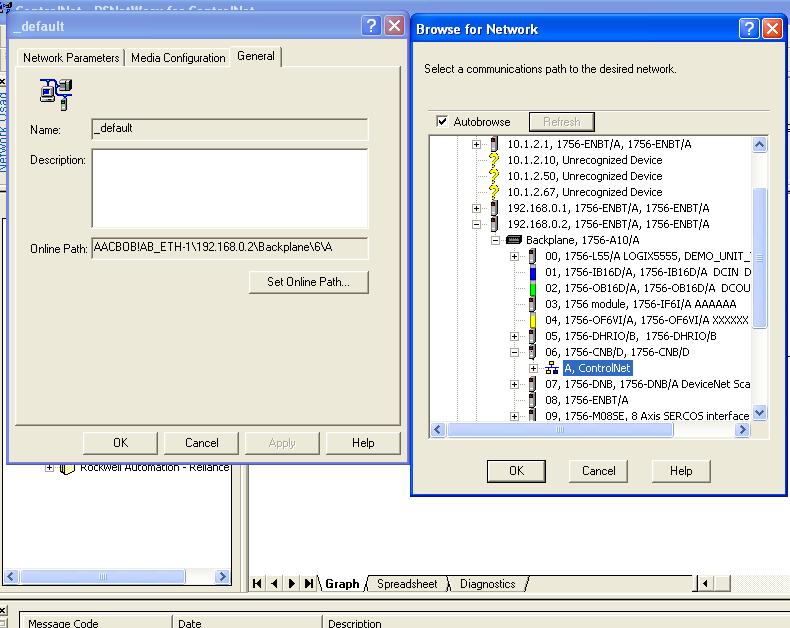
Task: Click the network tree vertical scrollbar up arrow
Action: tap(759, 145)
